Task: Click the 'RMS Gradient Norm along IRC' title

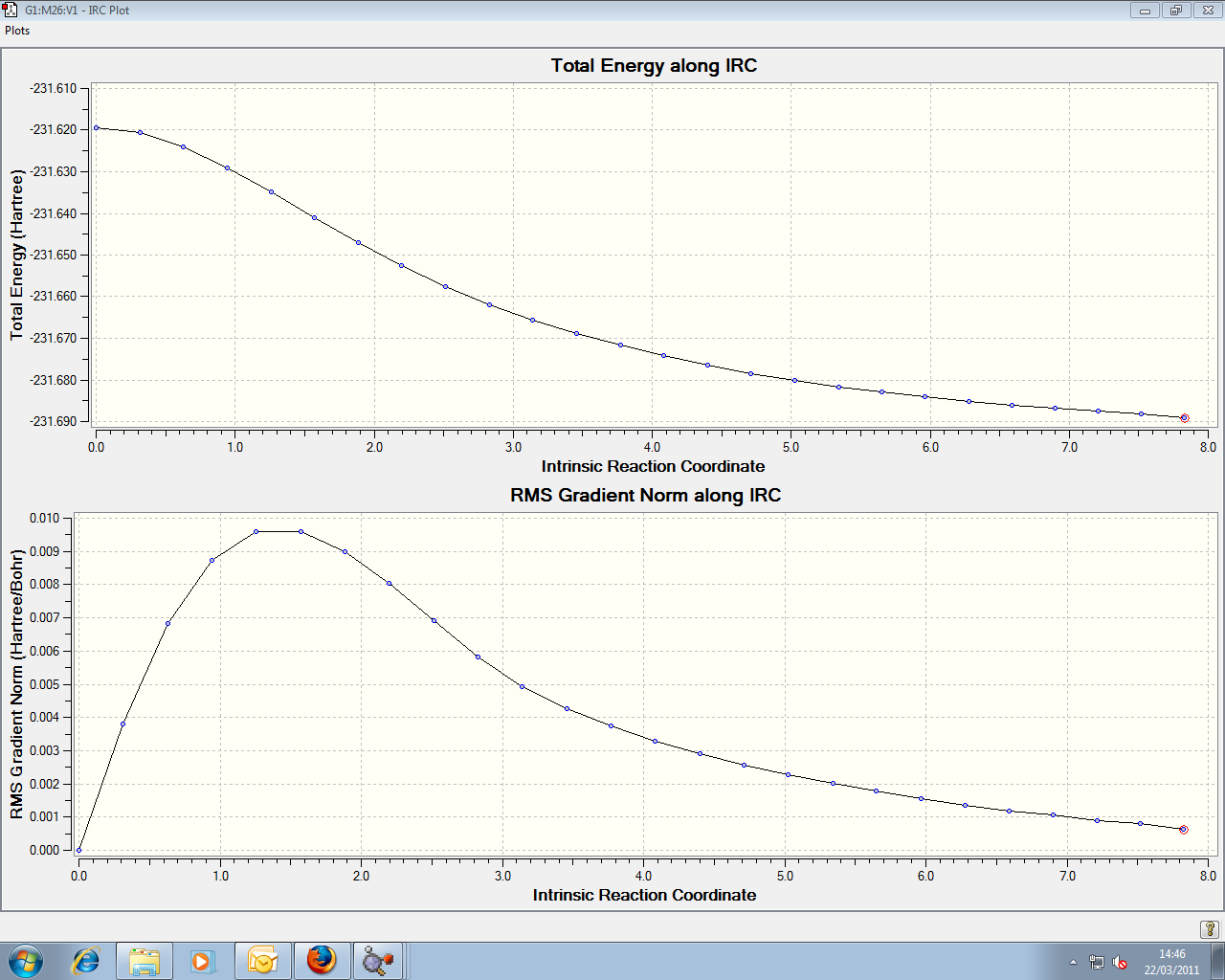Action: (x=646, y=496)
